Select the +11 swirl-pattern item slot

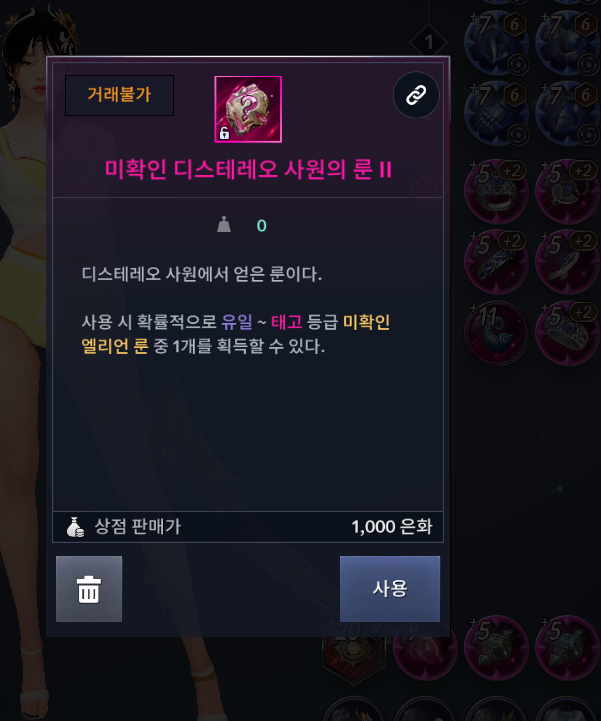click(x=497, y=333)
